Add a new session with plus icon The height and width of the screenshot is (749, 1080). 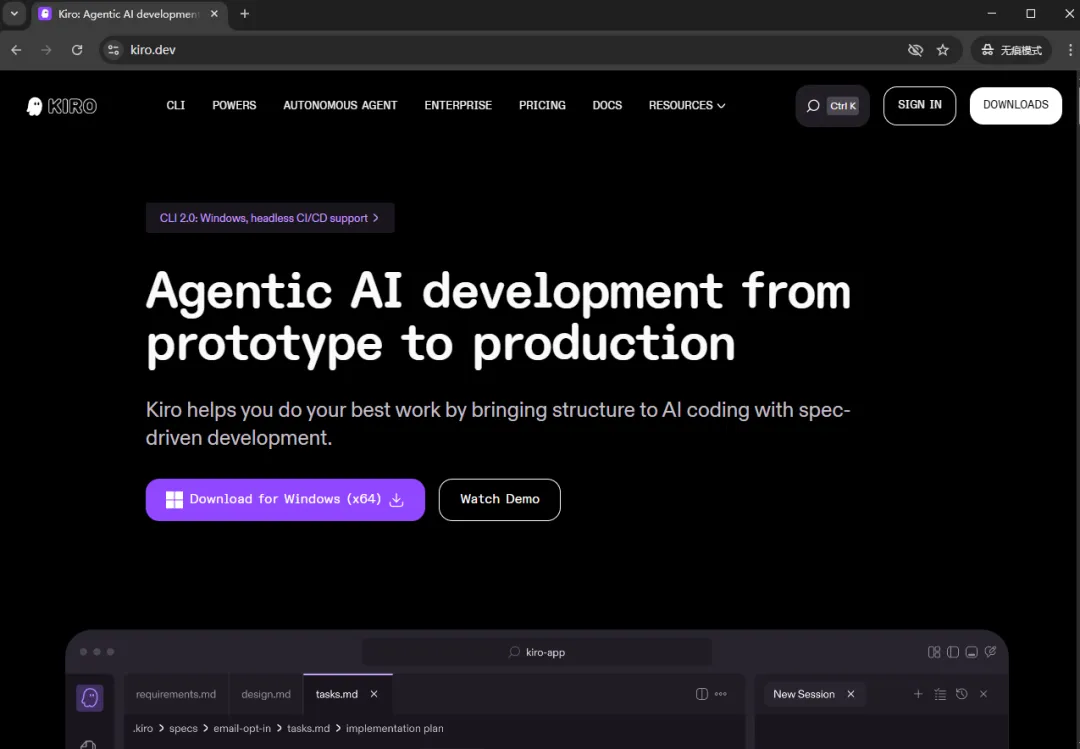(918, 694)
